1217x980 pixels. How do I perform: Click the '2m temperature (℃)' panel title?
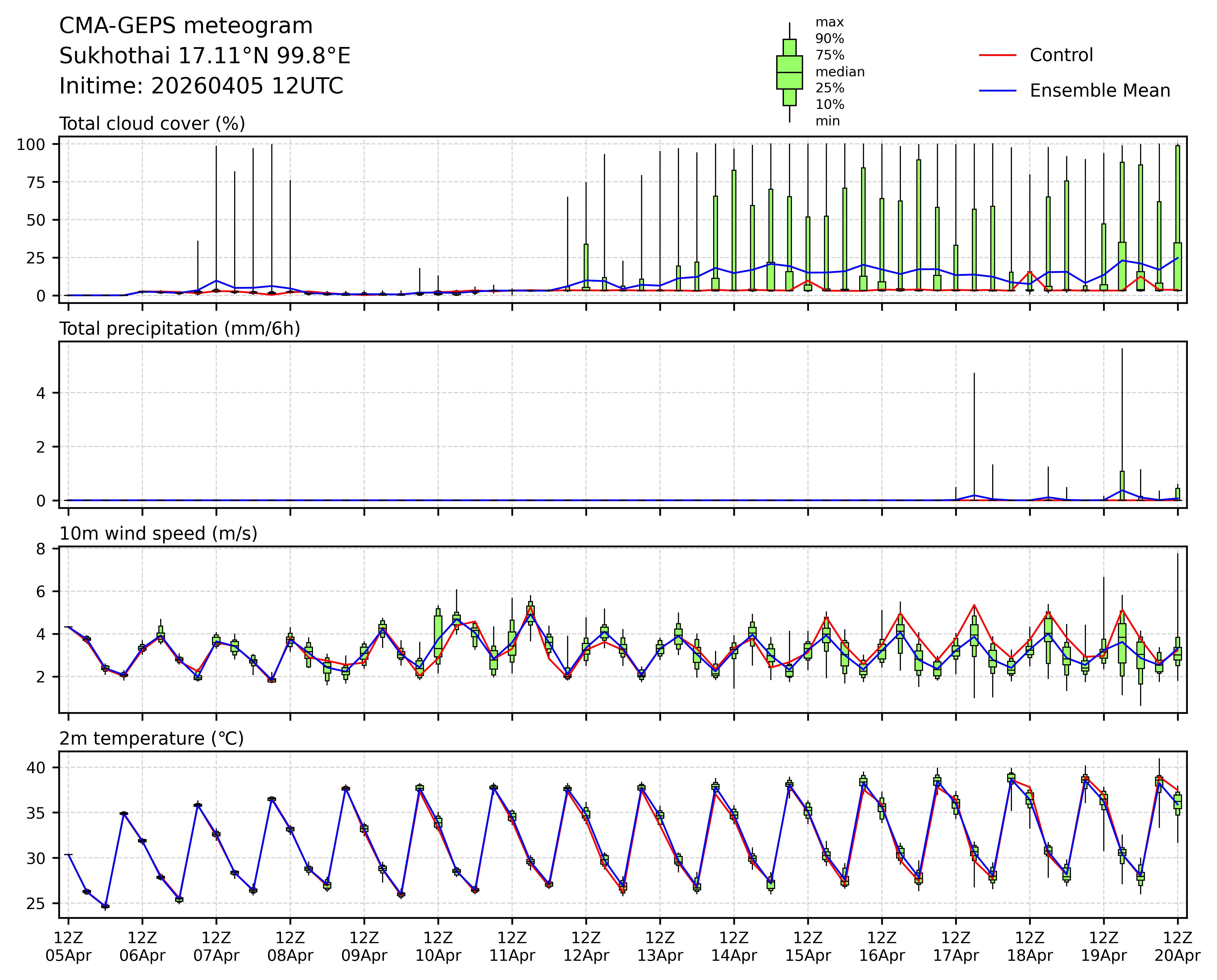pos(151,738)
